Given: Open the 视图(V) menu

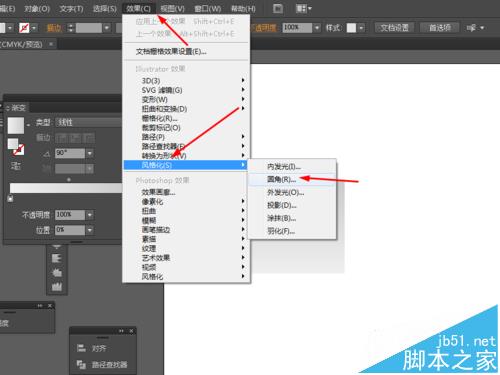Looking at the screenshot, I should tap(172, 8).
